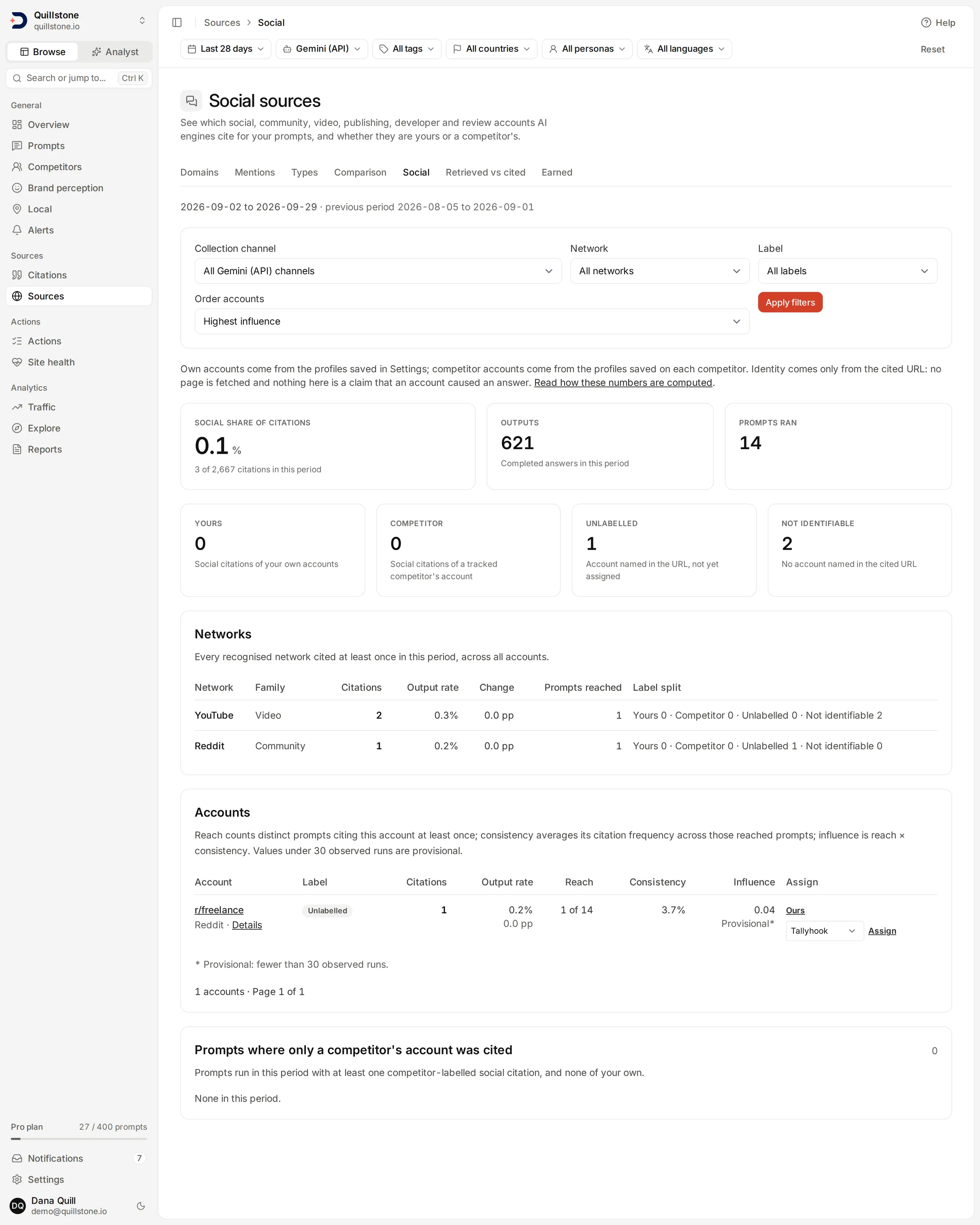Open Brand perception page

coord(79,188)
